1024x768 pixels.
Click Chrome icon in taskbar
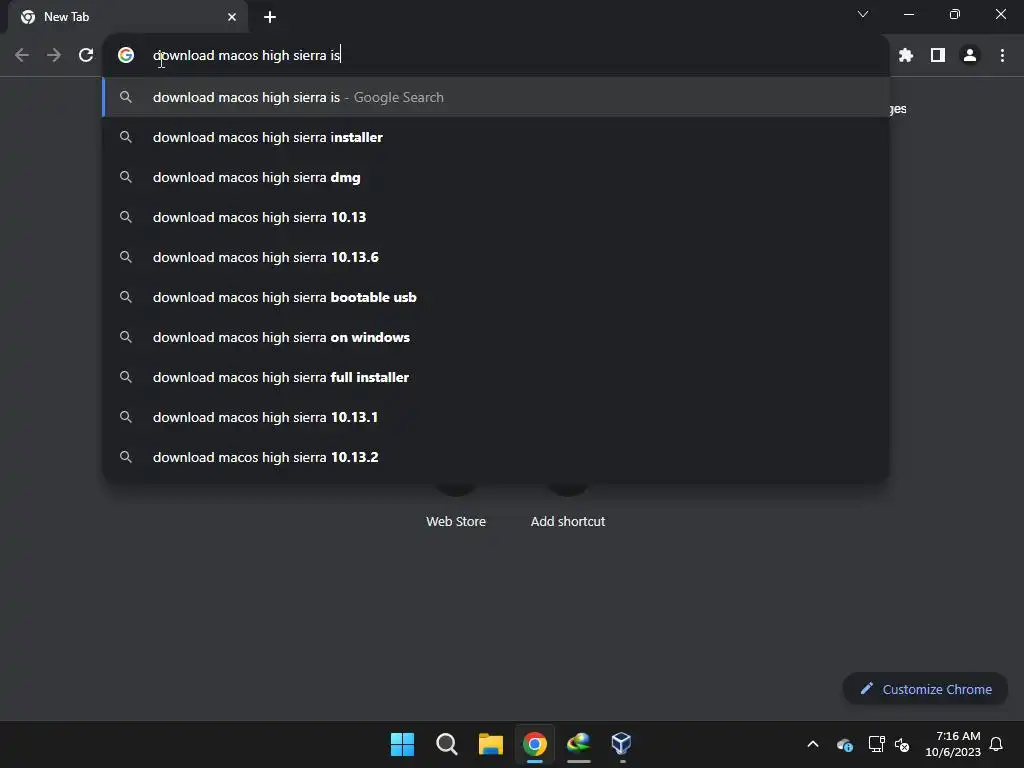coord(534,744)
